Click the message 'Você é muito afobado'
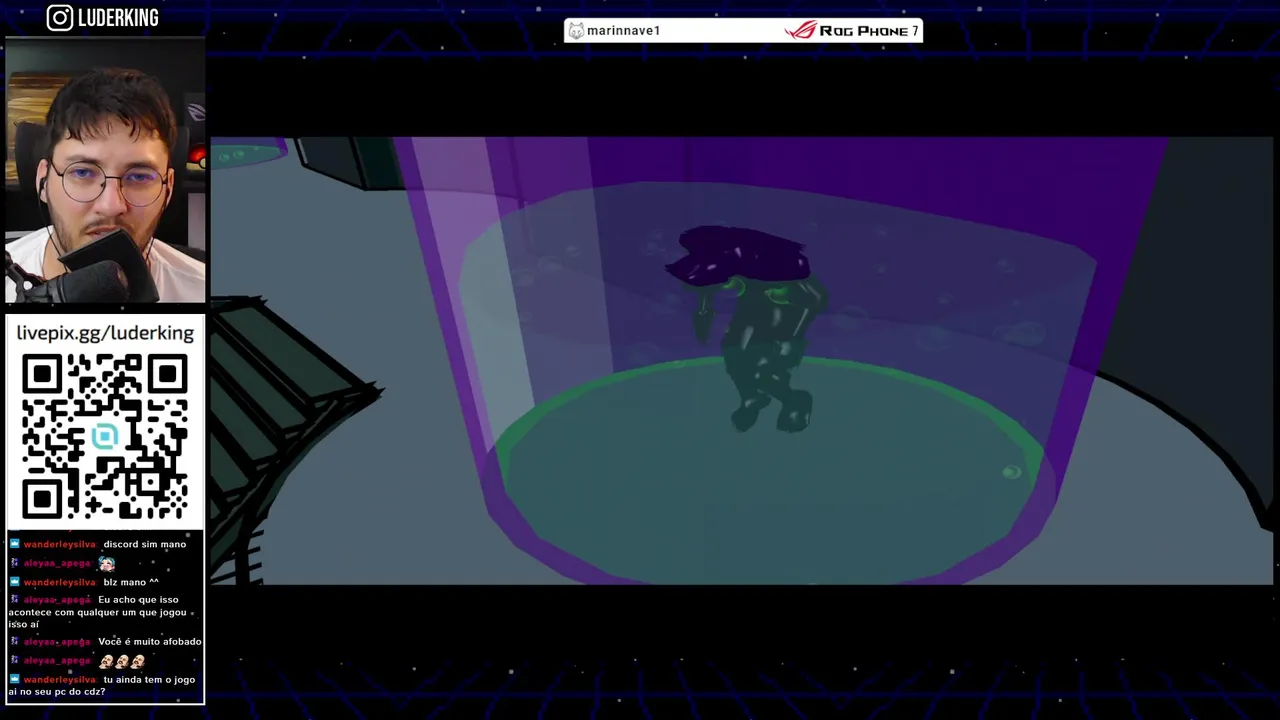 [x=150, y=641]
